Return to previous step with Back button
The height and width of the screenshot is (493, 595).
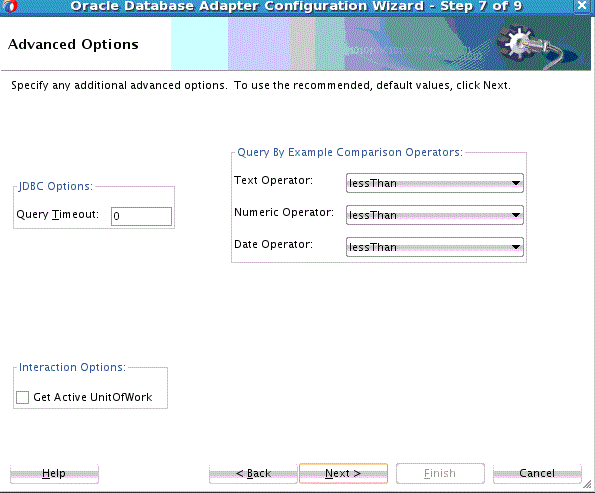point(253,473)
